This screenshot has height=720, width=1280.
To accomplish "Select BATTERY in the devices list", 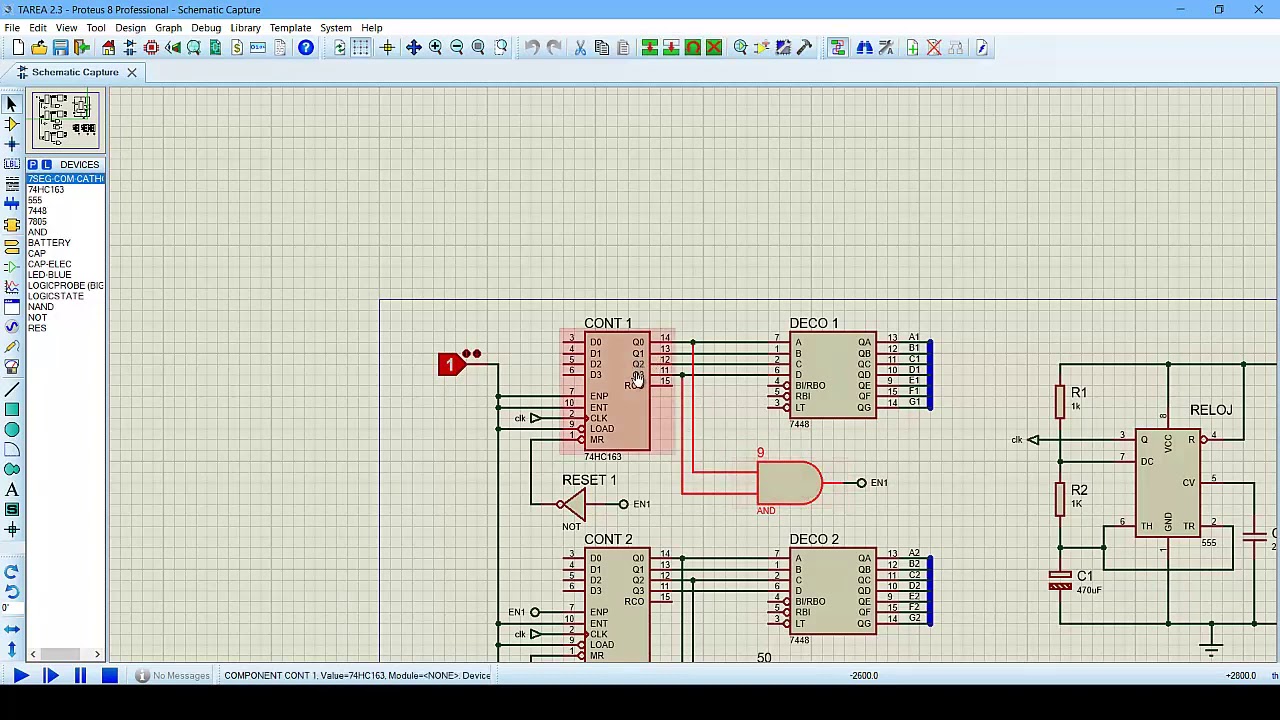I will pyautogui.click(x=65, y=243).
